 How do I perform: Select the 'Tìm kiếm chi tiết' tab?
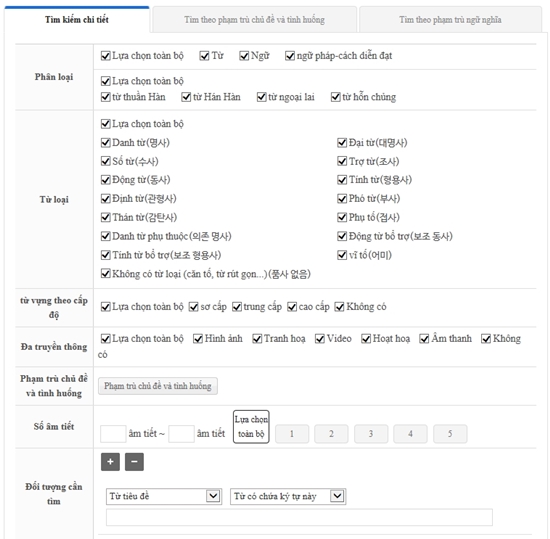(77, 20)
